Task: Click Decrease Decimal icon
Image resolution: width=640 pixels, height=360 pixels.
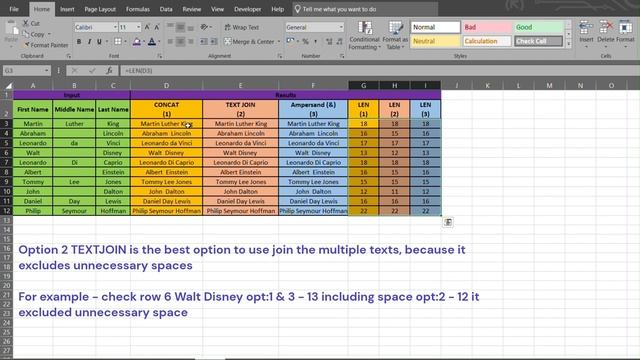Action: click(339, 41)
